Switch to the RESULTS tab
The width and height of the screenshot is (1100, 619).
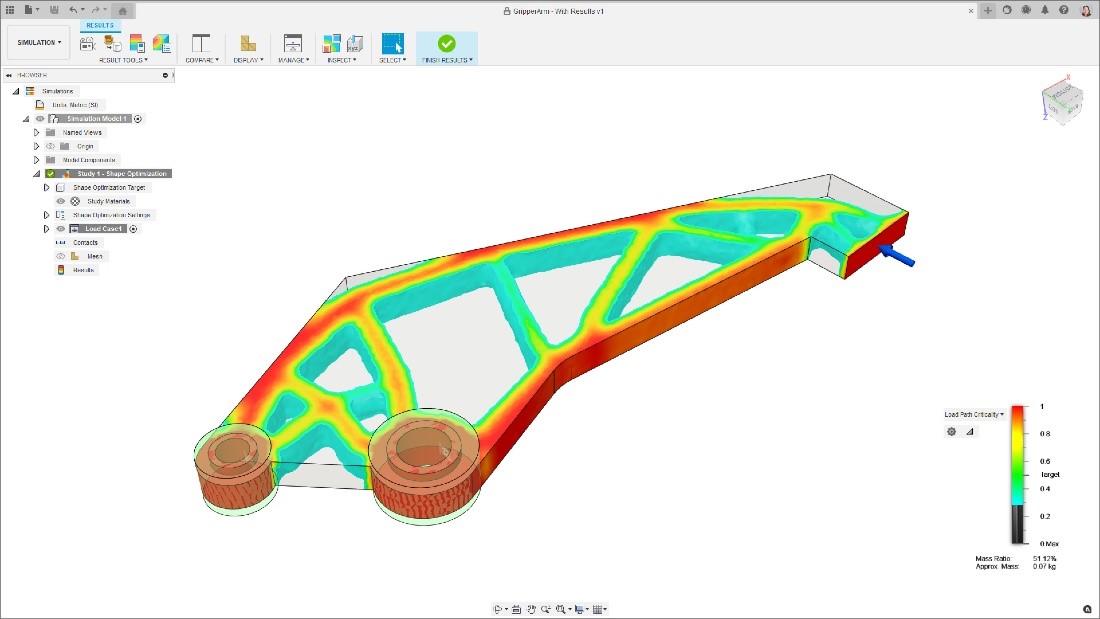[99, 25]
